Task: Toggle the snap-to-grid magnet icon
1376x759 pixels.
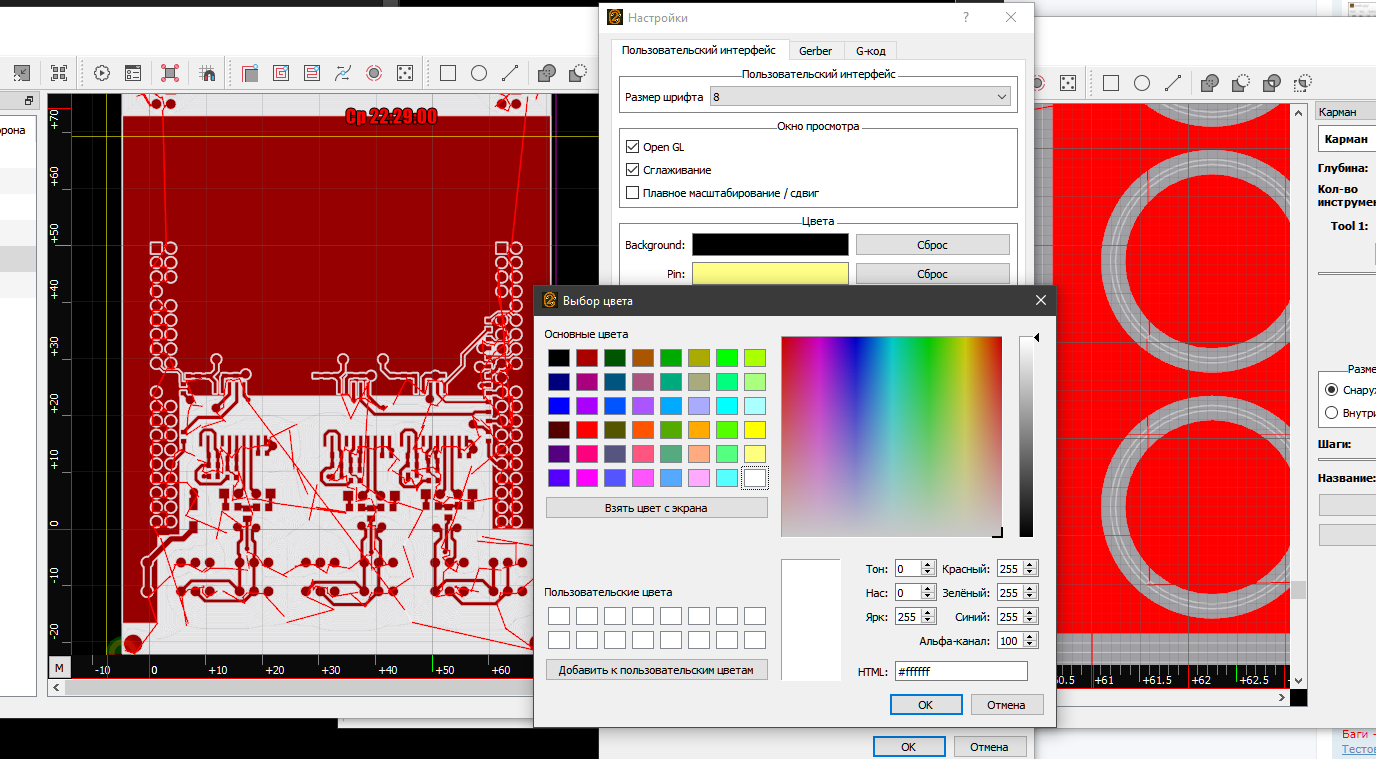Action: click(207, 73)
